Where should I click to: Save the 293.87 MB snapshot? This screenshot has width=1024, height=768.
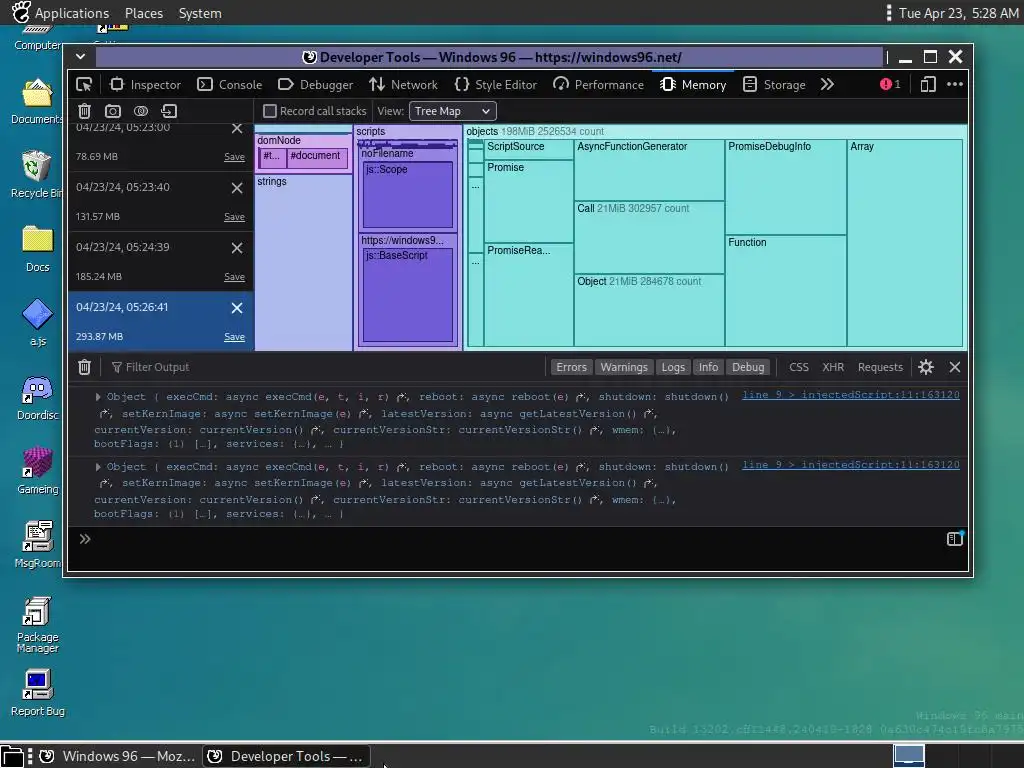[x=234, y=337]
